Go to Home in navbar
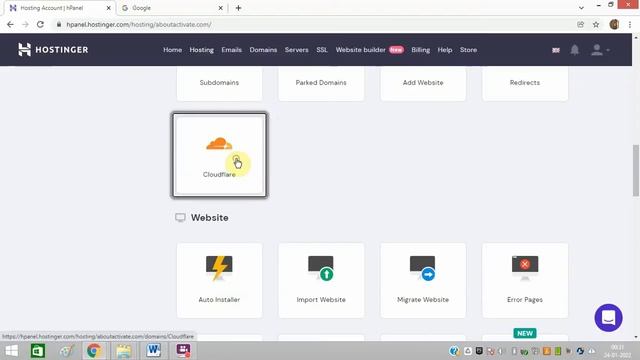The width and height of the screenshot is (640, 360). pyautogui.click(x=173, y=50)
